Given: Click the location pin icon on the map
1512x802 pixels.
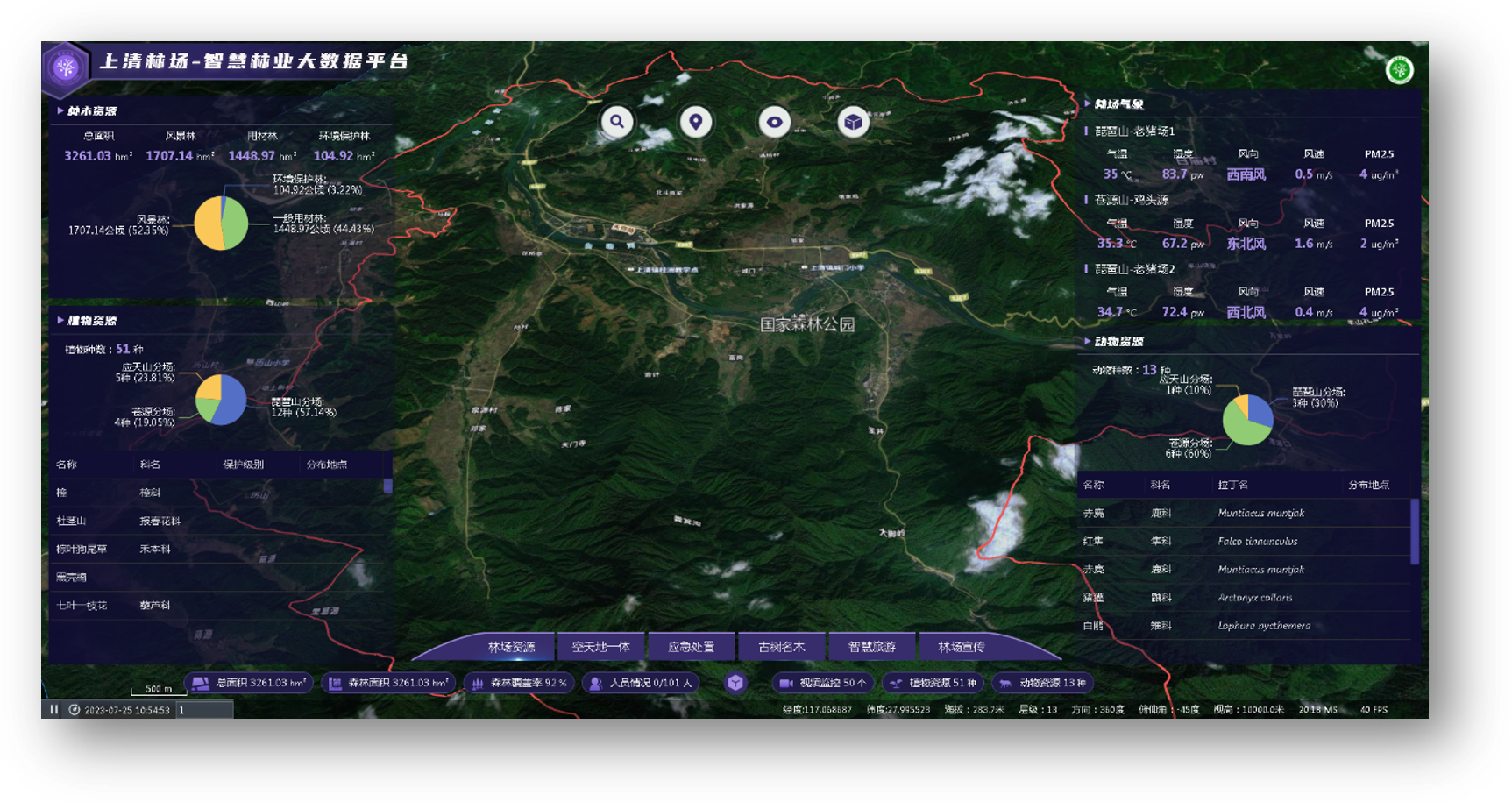Looking at the screenshot, I should pos(696,122).
